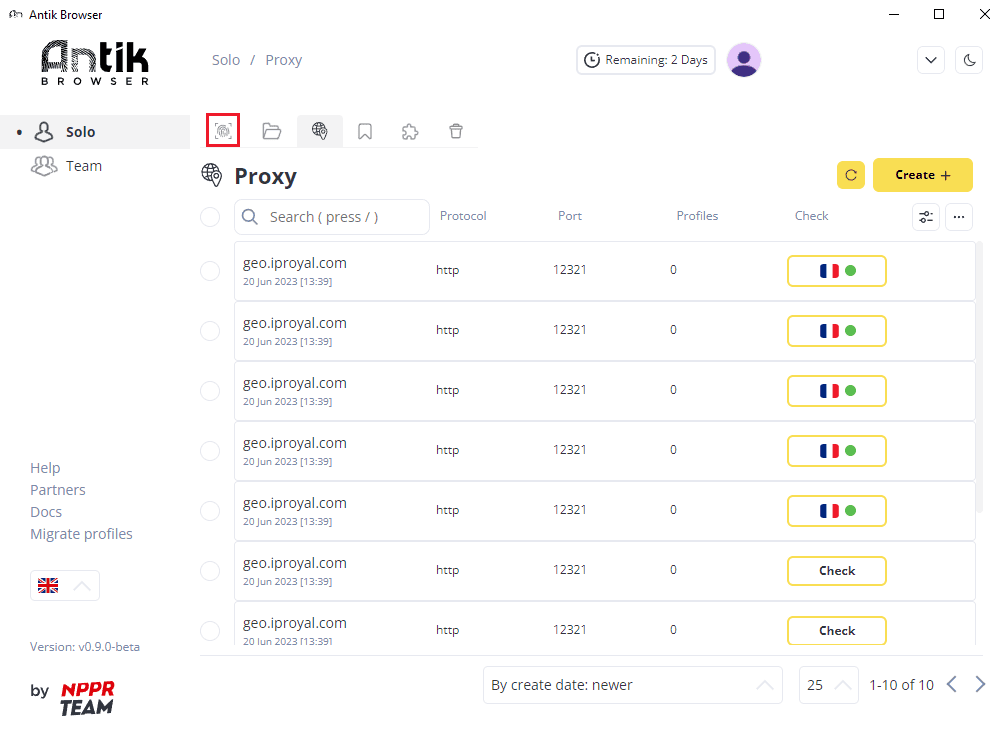Open the column filter settings icon

pyautogui.click(x=926, y=217)
